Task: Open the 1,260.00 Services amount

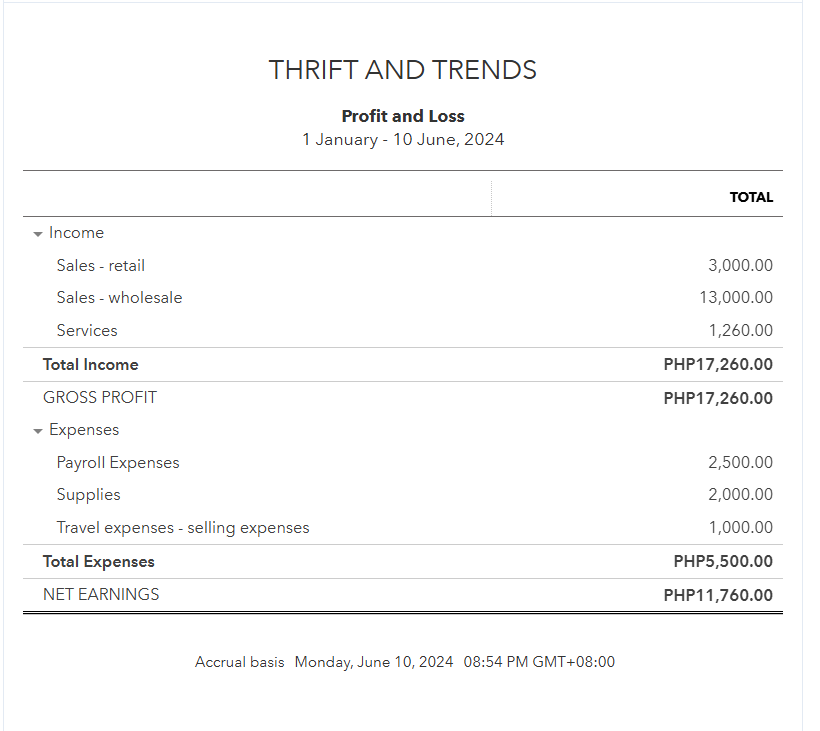Action: 740,330
